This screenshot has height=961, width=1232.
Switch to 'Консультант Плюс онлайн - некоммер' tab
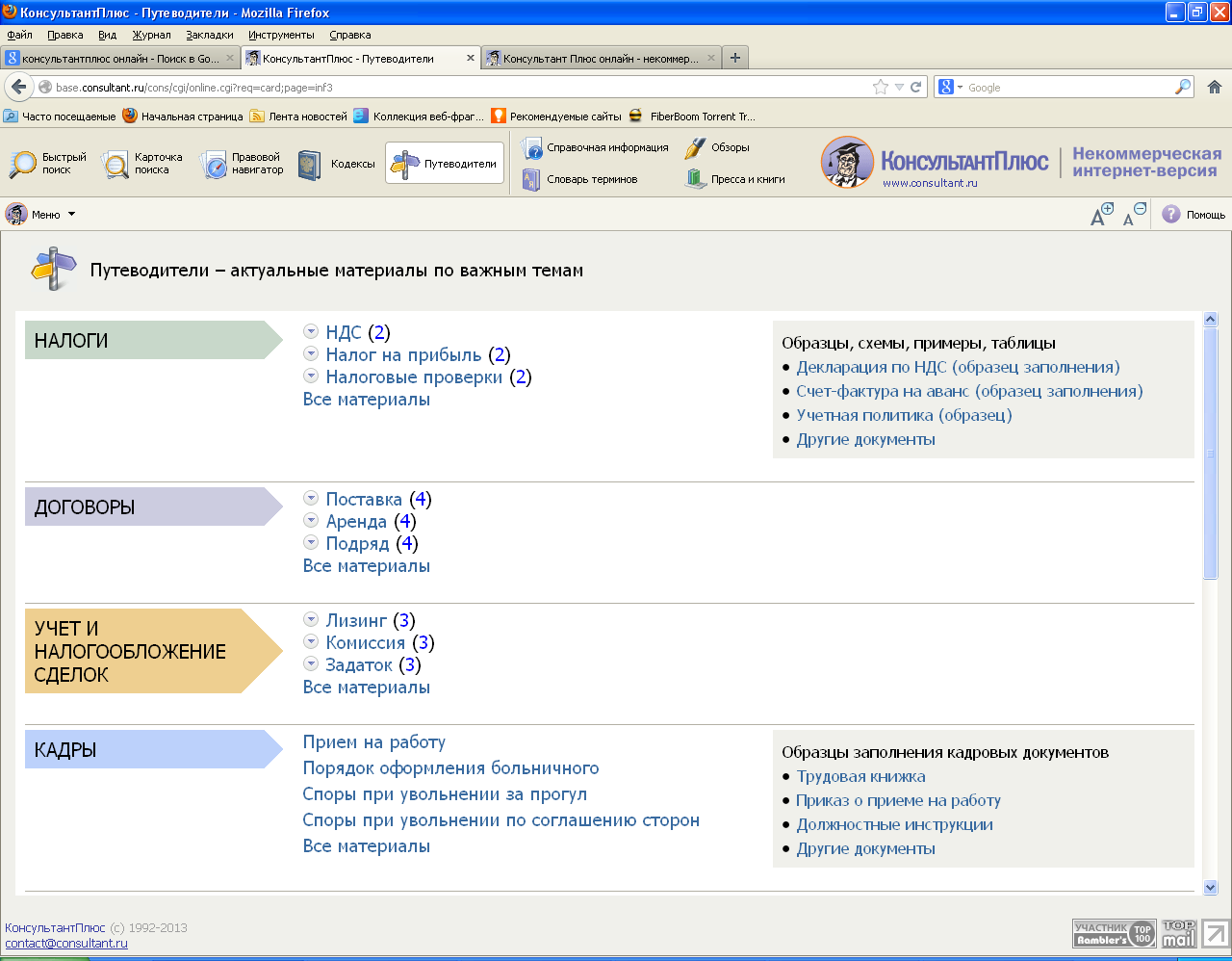pos(602,58)
